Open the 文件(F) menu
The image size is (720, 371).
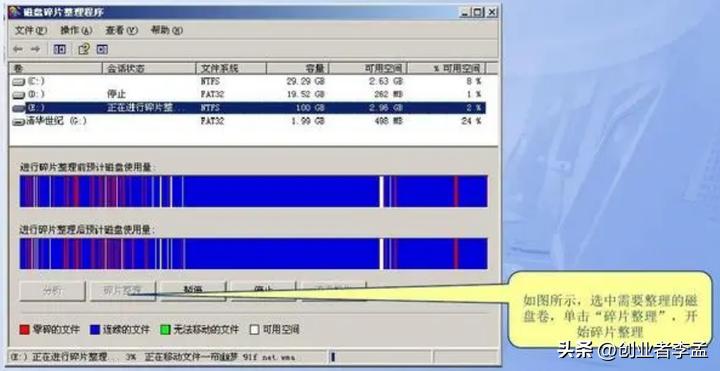31,30
